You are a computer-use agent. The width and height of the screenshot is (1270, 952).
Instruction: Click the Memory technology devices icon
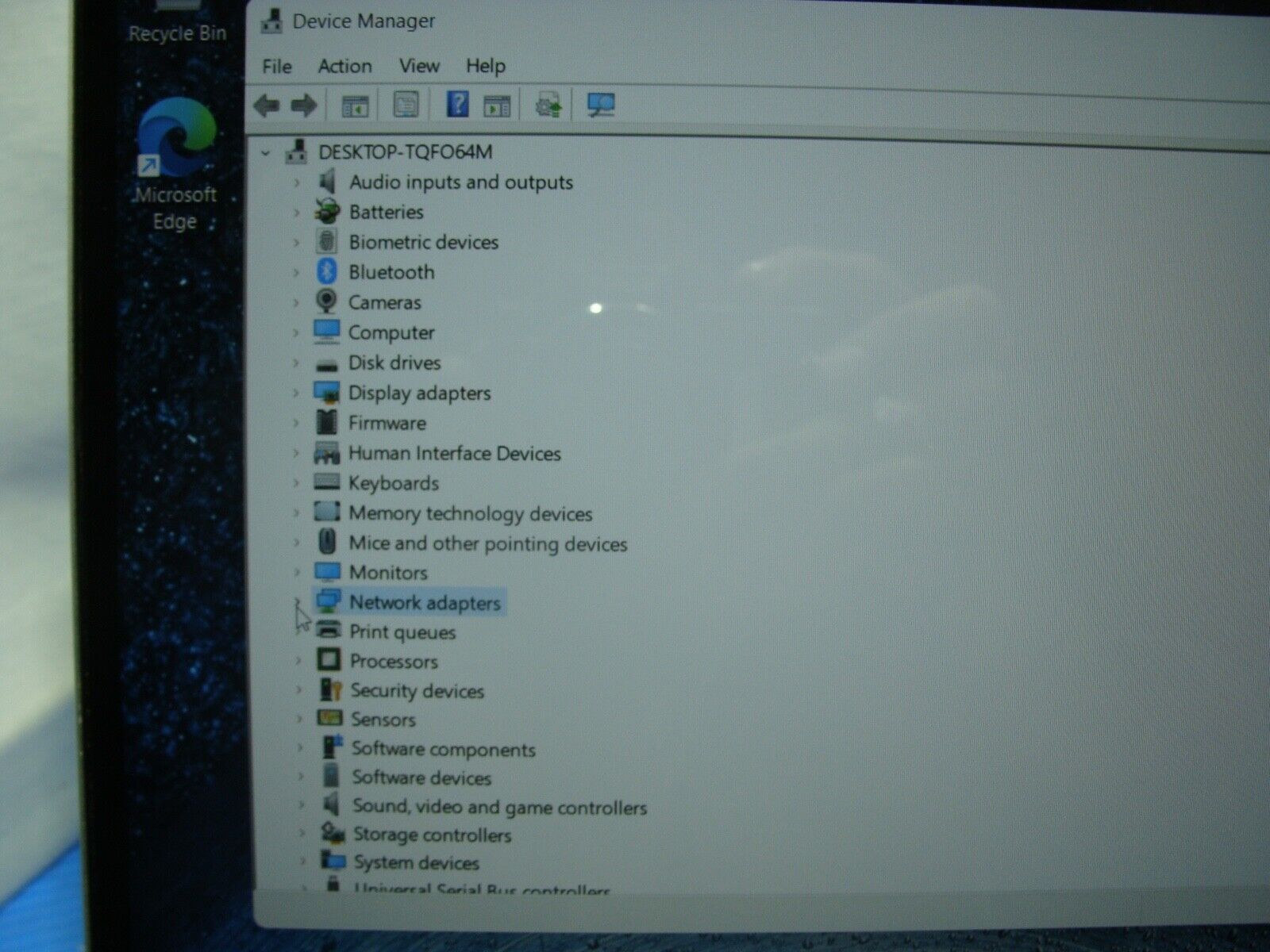tap(327, 512)
